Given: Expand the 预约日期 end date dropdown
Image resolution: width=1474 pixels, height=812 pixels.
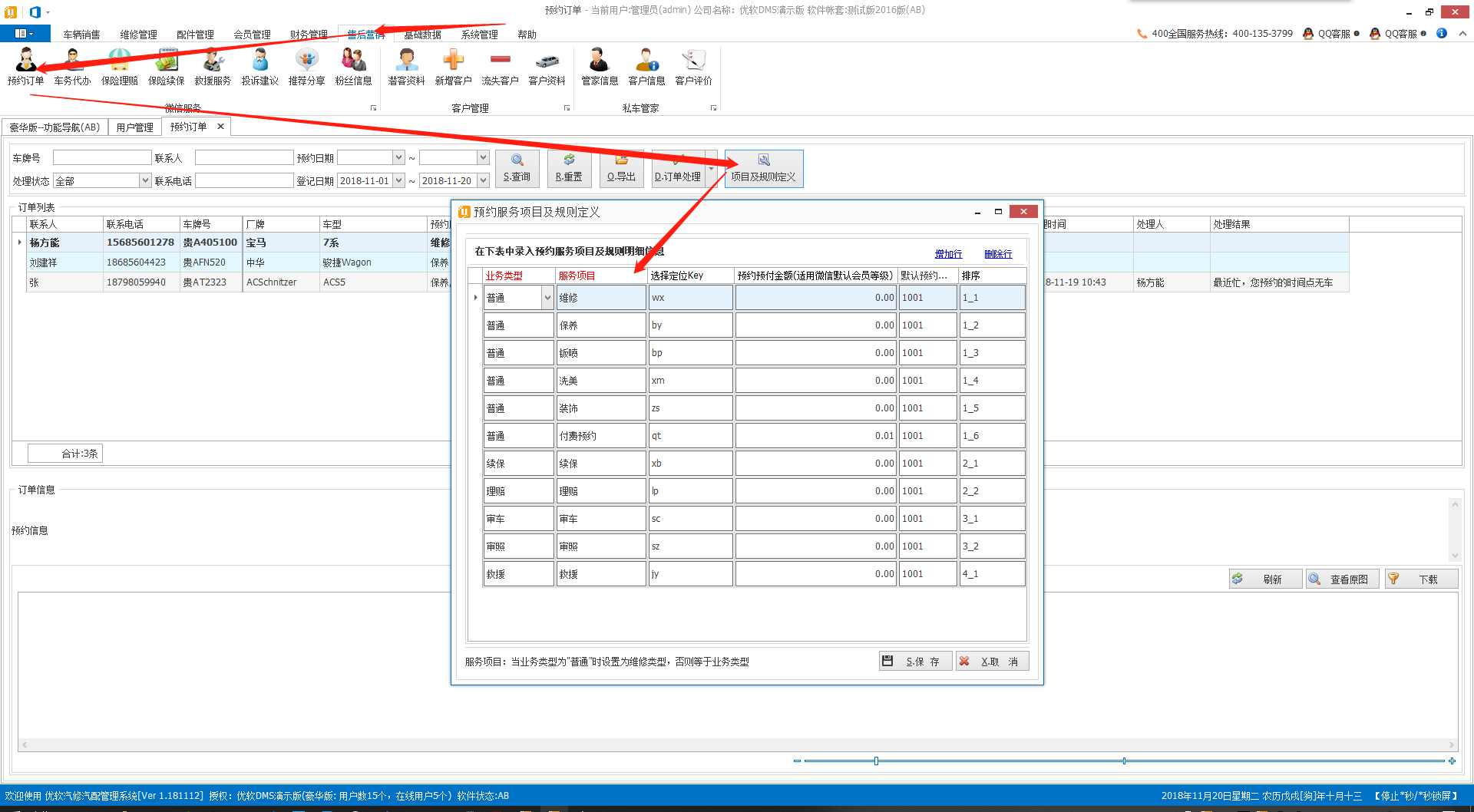Looking at the screenshot, I should [x=483, y=157].
